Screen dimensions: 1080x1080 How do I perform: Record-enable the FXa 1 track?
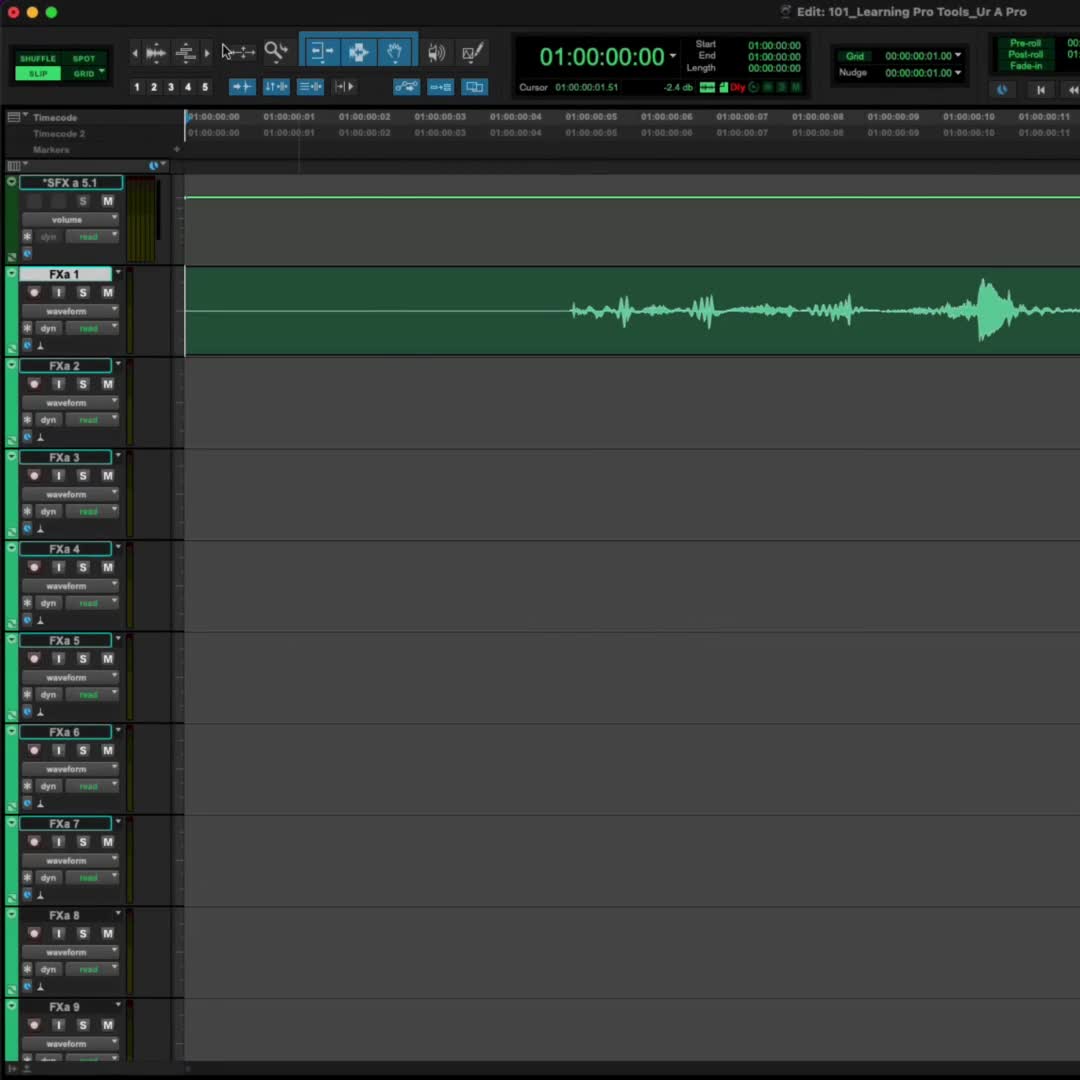(x=34, y=293)
